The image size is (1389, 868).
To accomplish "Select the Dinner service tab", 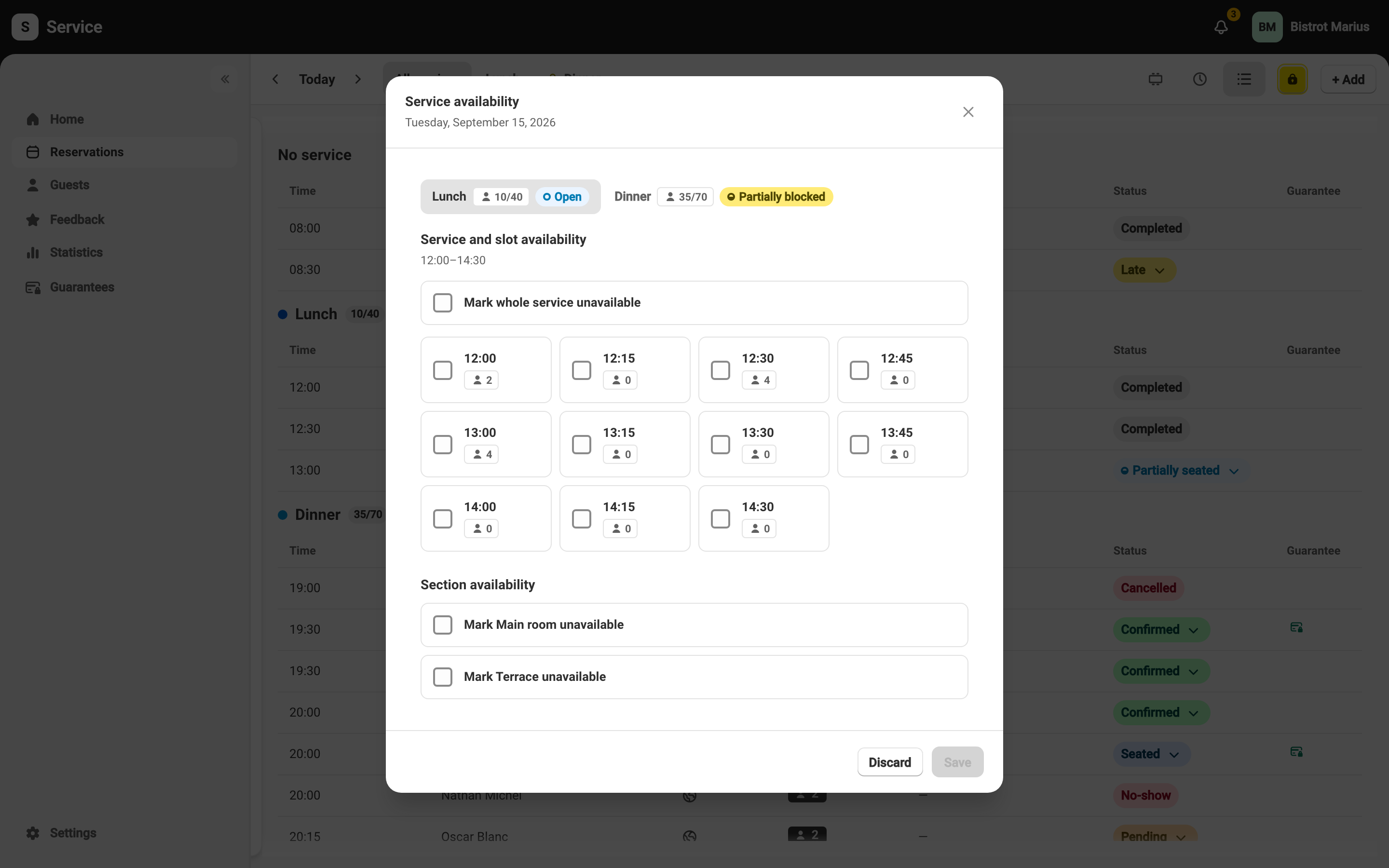I will coord(723,197).
